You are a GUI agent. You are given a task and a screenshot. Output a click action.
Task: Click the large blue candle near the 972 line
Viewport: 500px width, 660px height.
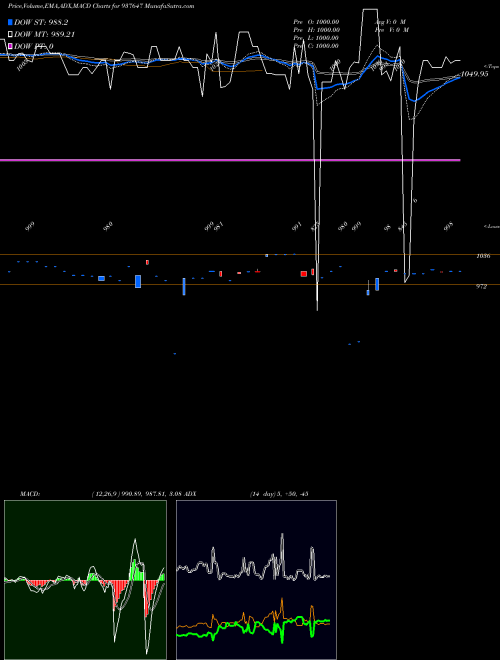click(x=138, y=281)
